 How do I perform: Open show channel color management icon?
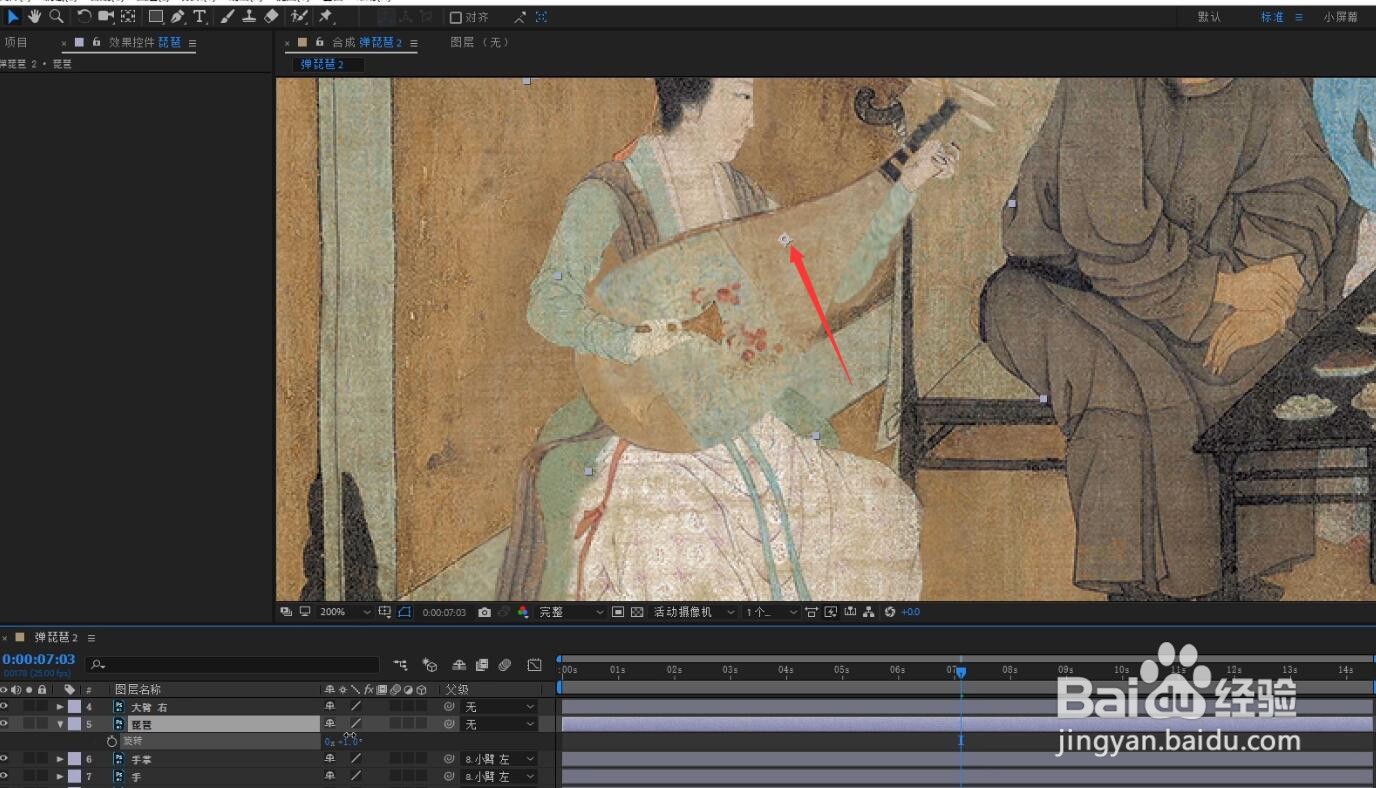[523, 612]
